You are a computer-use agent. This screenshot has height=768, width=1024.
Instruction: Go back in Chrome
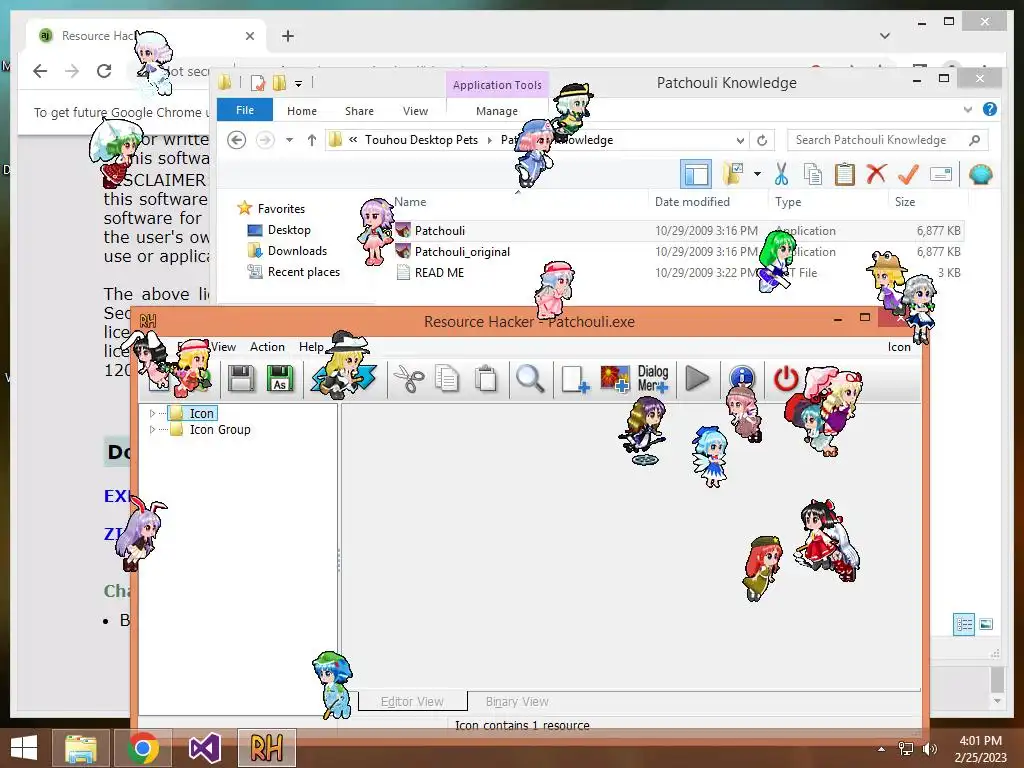[40, 71]
